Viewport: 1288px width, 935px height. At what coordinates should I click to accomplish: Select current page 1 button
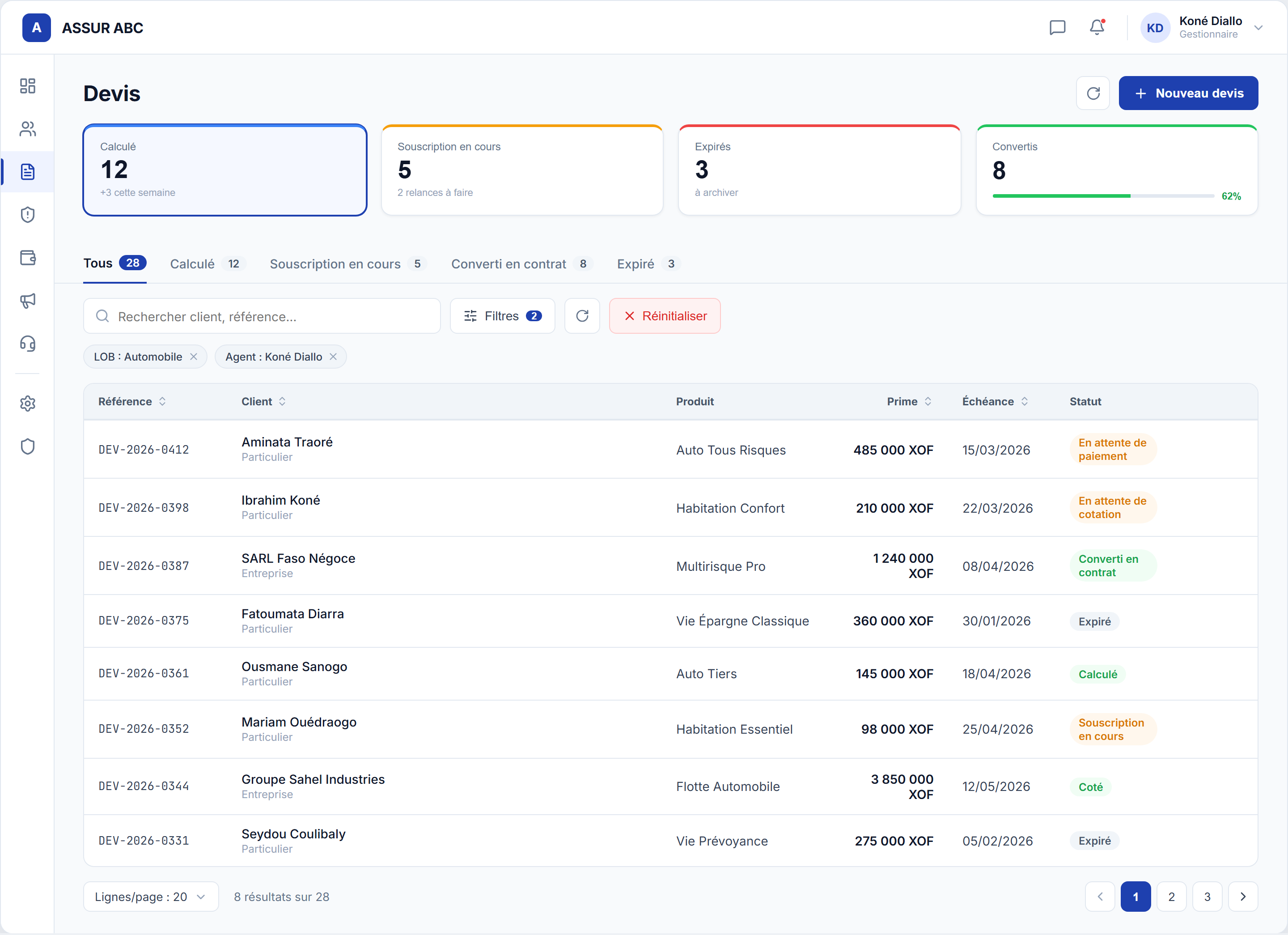tap(1136, 897)
